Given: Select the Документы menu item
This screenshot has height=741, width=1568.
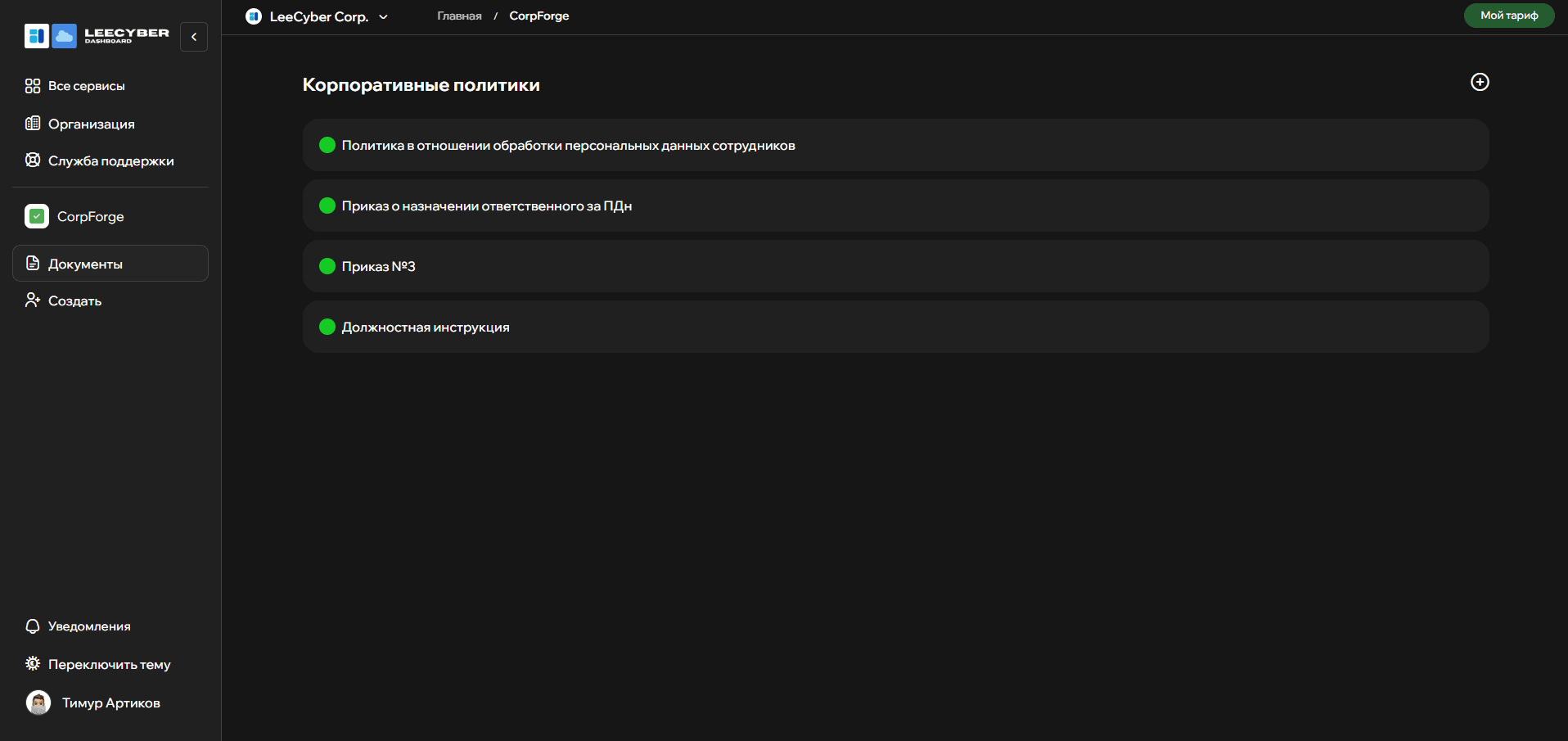Looking at the screenshot, I should [x=110, y=264].
